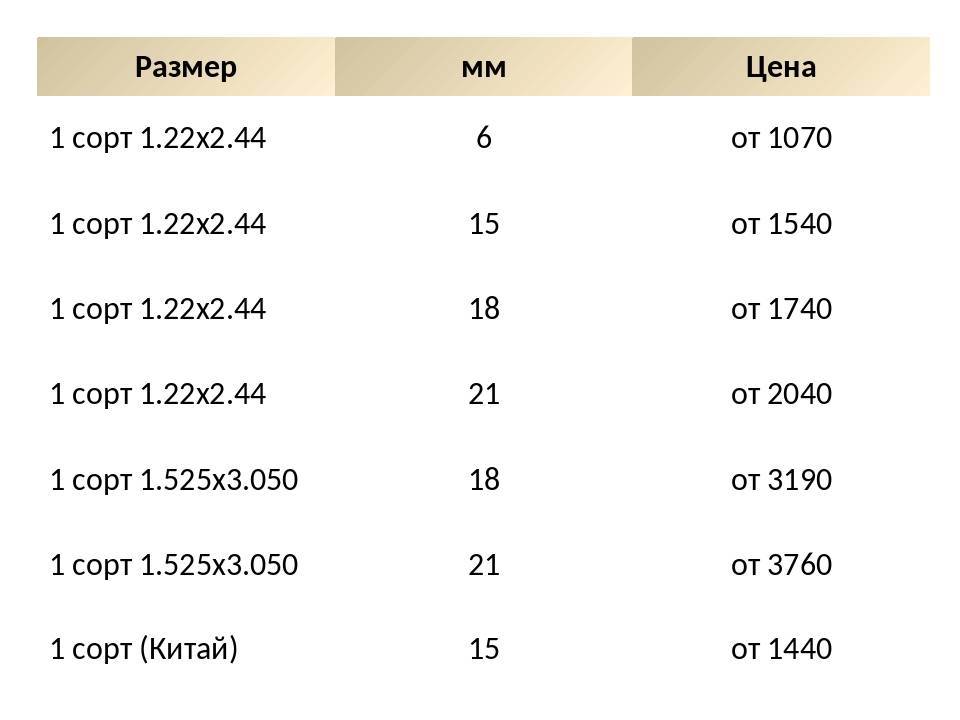Click the "от 3760" price value
The image size is (960, 720).
tap(781, 565)
